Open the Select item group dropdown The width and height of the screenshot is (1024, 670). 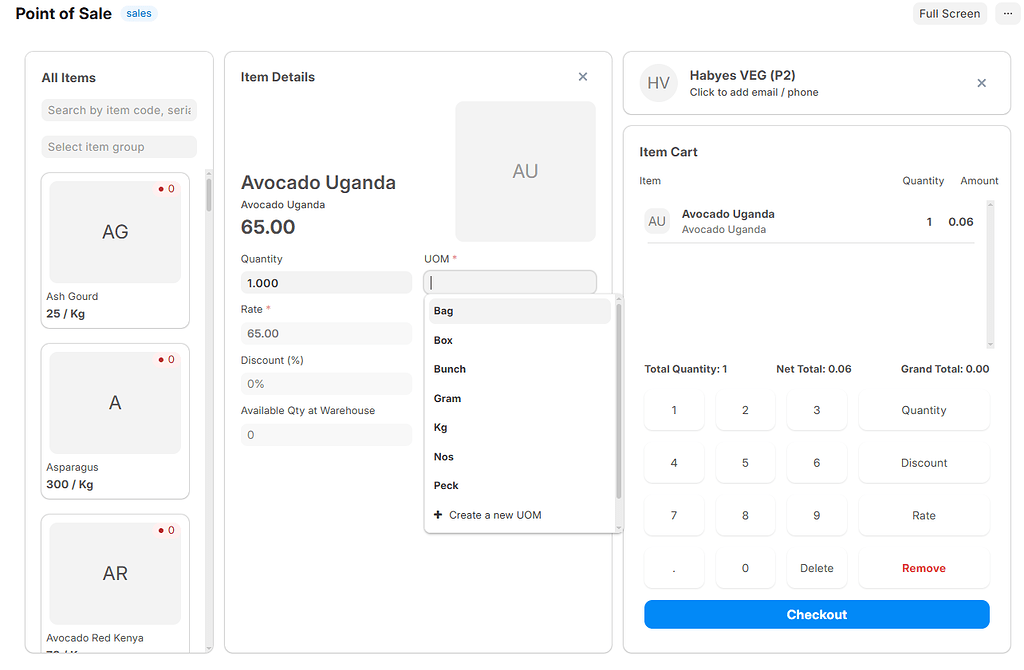[118, 146]
